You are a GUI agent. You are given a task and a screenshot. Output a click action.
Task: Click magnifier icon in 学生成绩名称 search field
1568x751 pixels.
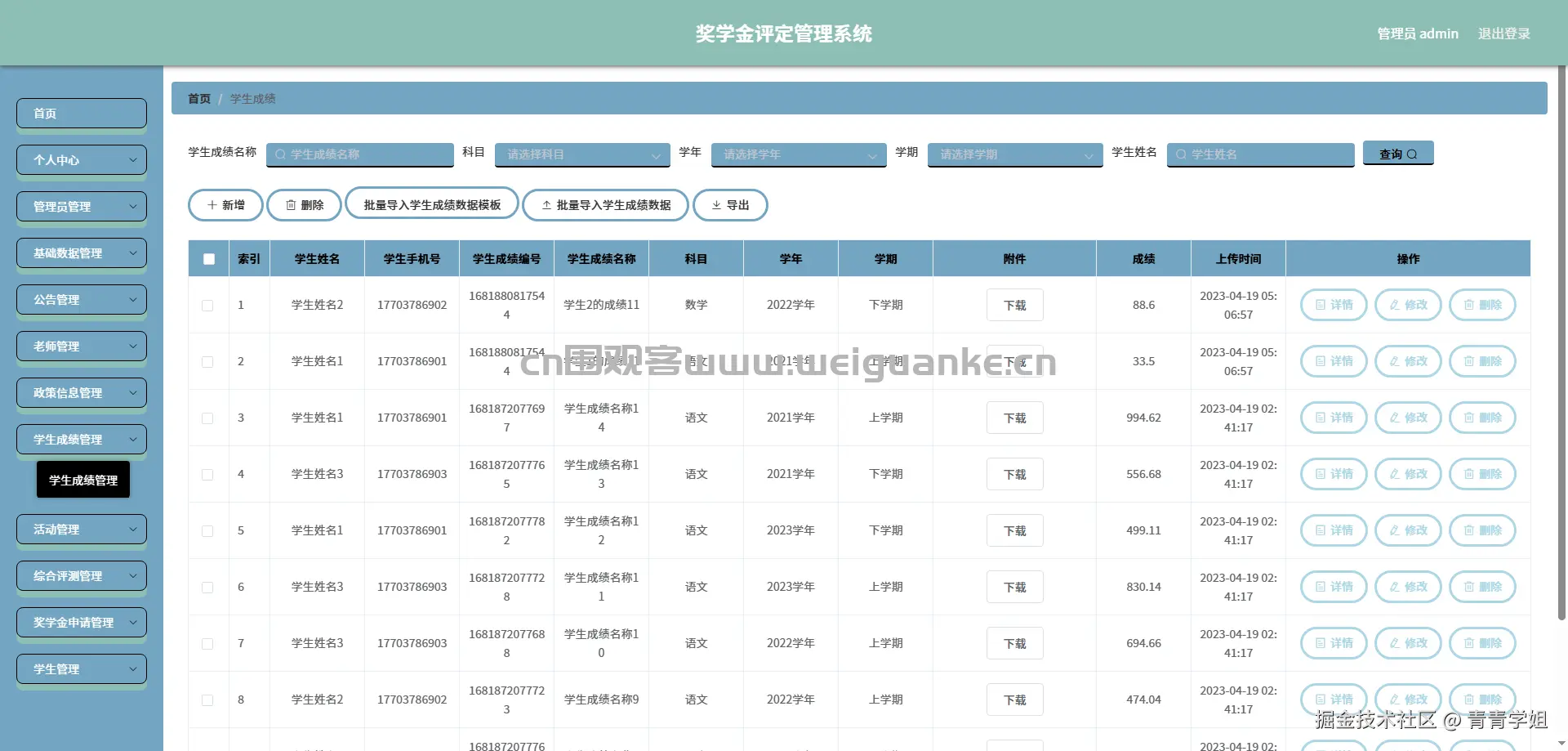(x=280, y=154)
